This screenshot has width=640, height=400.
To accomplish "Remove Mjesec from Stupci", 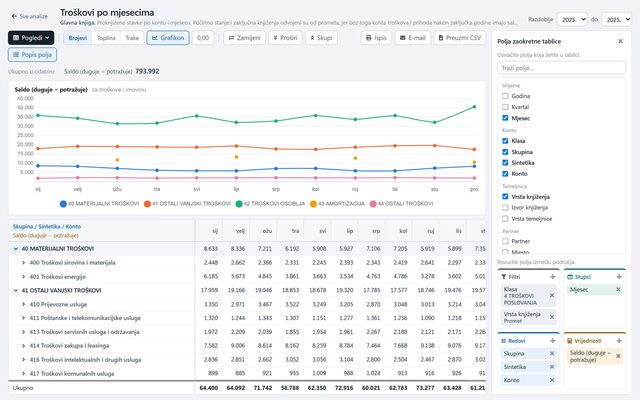I will [618, 289].
